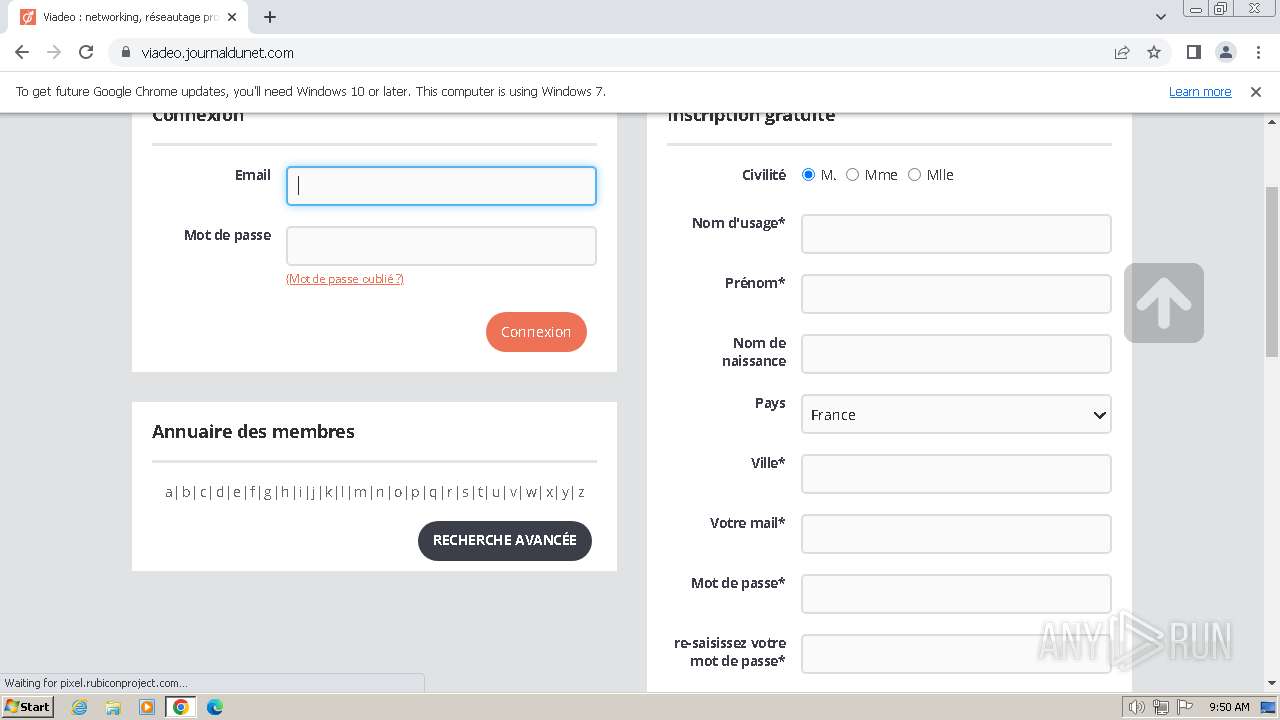This screenshot has height=720, width=1280.
Task: Open File Explorer folder in taskbar
Action: pyautogui.click(x=113, y=707)
